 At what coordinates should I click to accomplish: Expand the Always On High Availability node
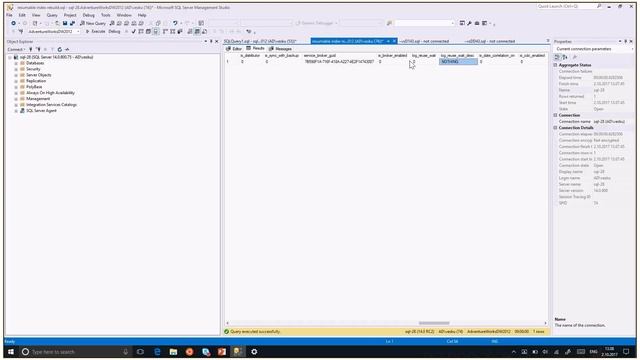click(16, 93)
